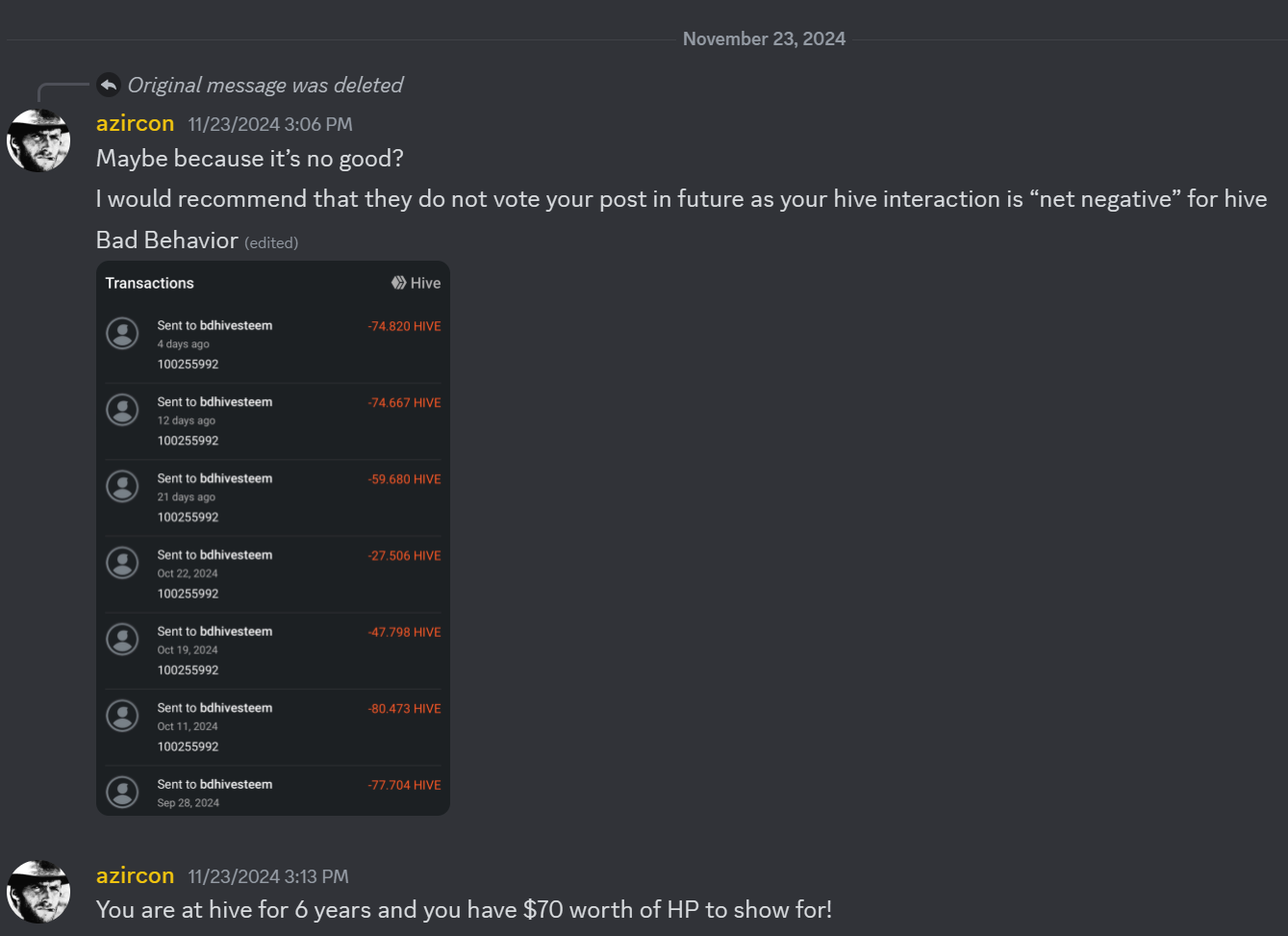
Task: Click the (edited) label after 'Bad Behavior'
Action: point(271,243)
